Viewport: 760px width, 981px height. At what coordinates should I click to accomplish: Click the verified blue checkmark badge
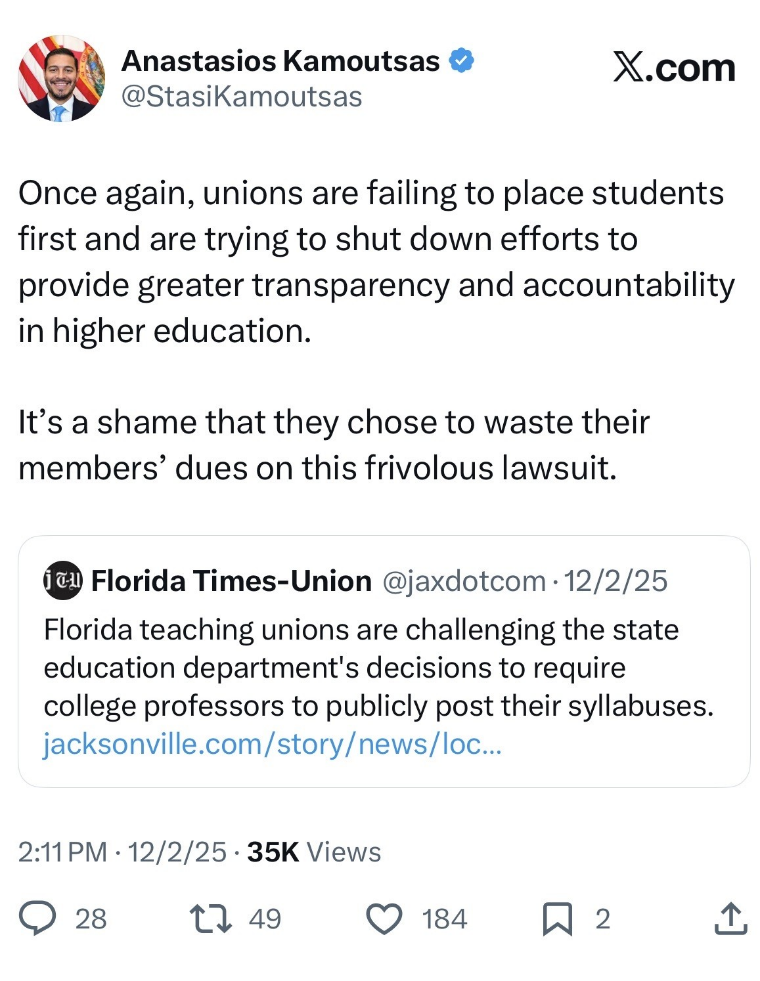coord(460,60)
